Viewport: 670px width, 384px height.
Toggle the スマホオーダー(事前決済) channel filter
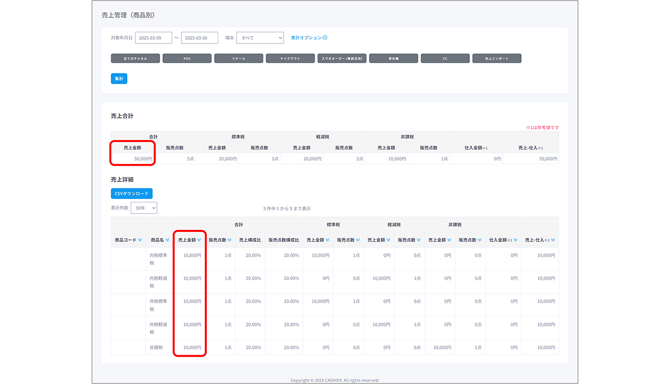342,59
